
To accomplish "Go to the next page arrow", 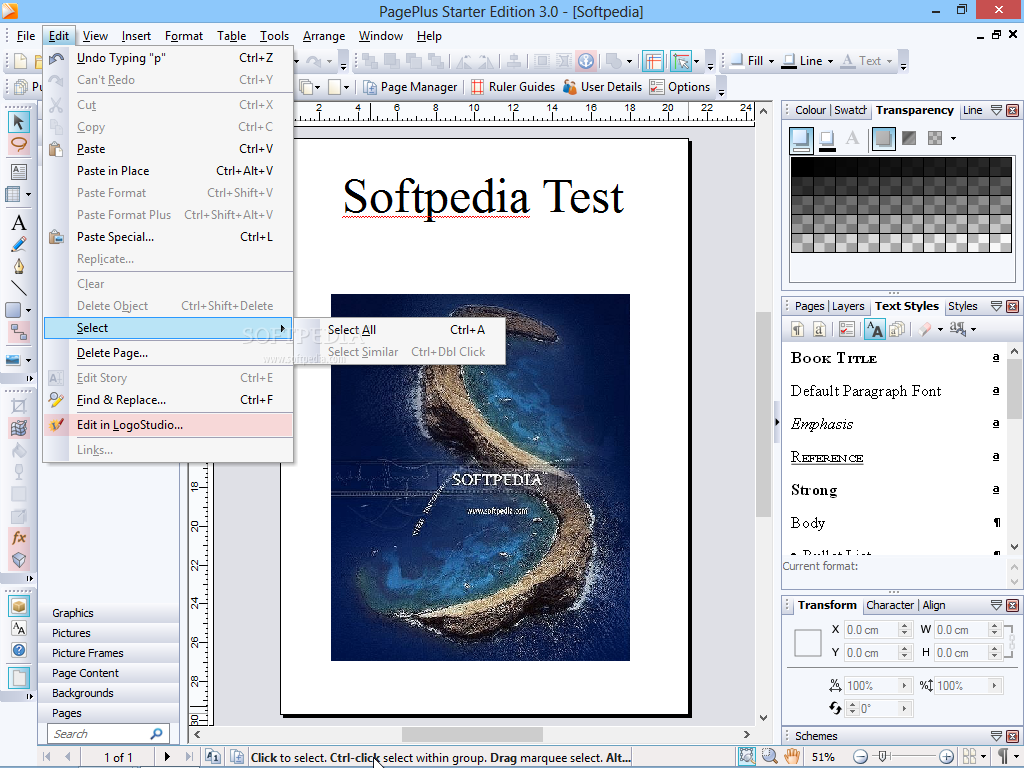I will [x=167, y=757].
